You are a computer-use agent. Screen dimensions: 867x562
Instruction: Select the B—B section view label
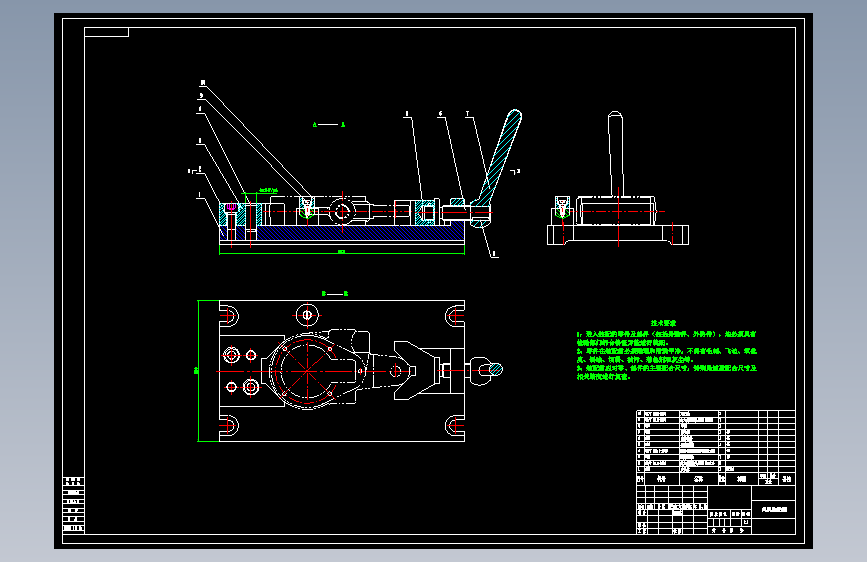coord(335,294)
